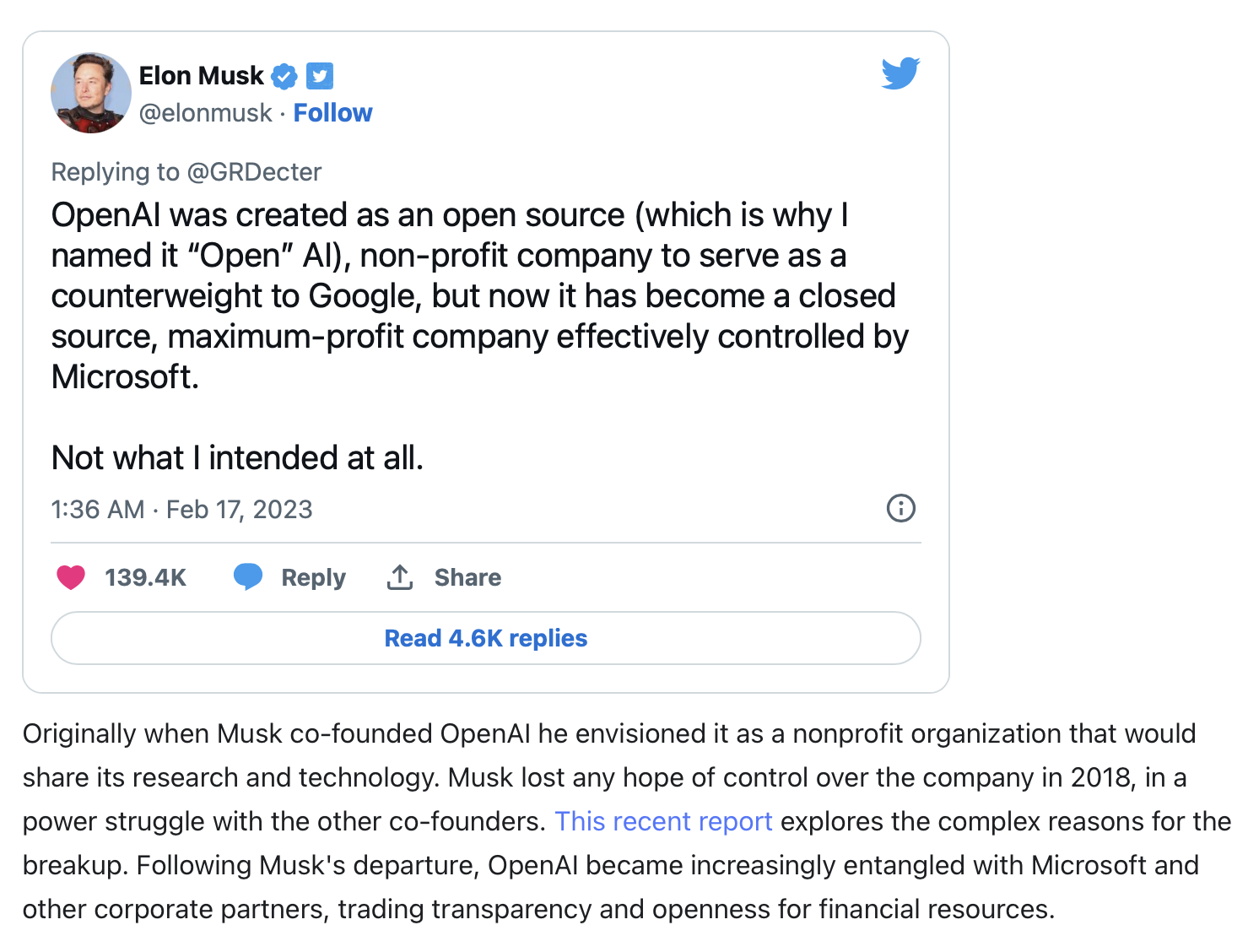Click the blue reply speech bubble icon
This screenshot has width=1248, height=952.
point(248,576)
